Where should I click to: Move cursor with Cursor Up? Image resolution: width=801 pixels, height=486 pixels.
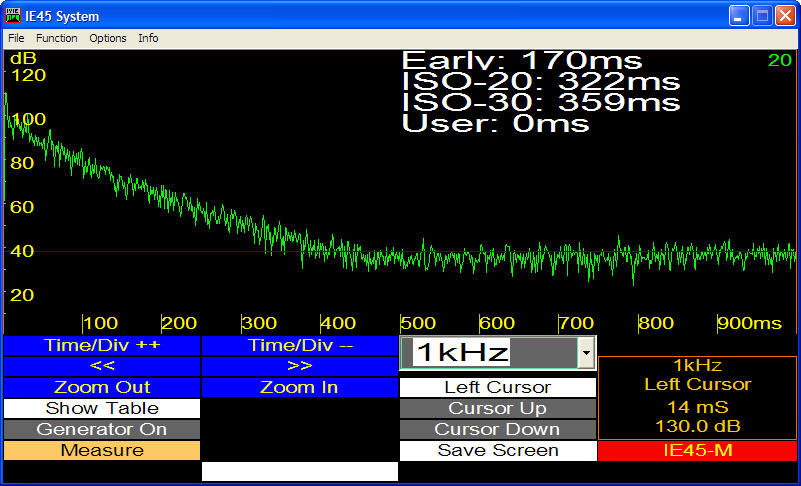pos(498,408)
